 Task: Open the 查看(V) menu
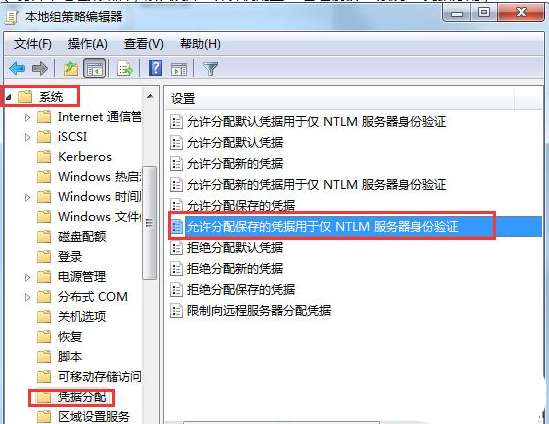click(144, 44)
